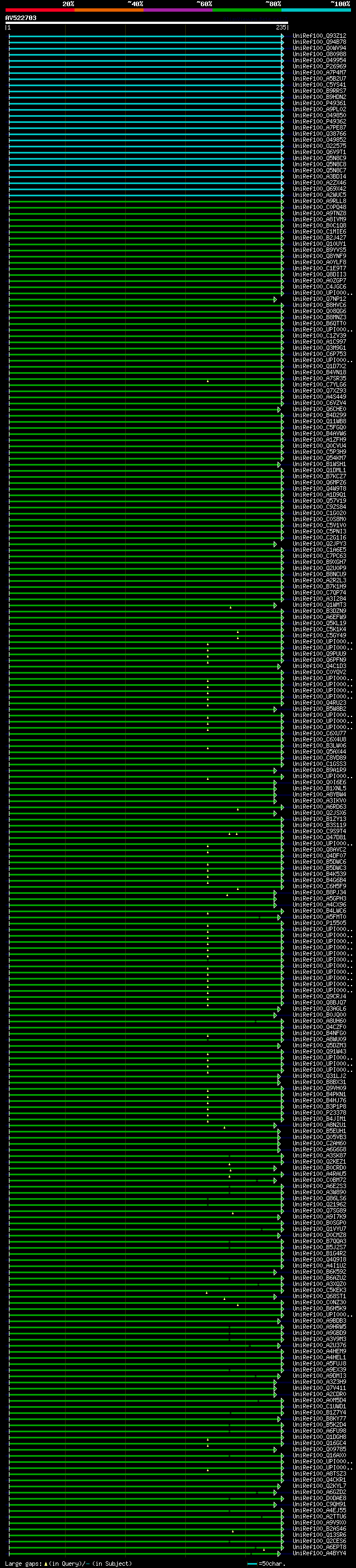Open hit label UniRef100_A3I284
This screenshot has height=1568, width=356.
coord(319,599)
